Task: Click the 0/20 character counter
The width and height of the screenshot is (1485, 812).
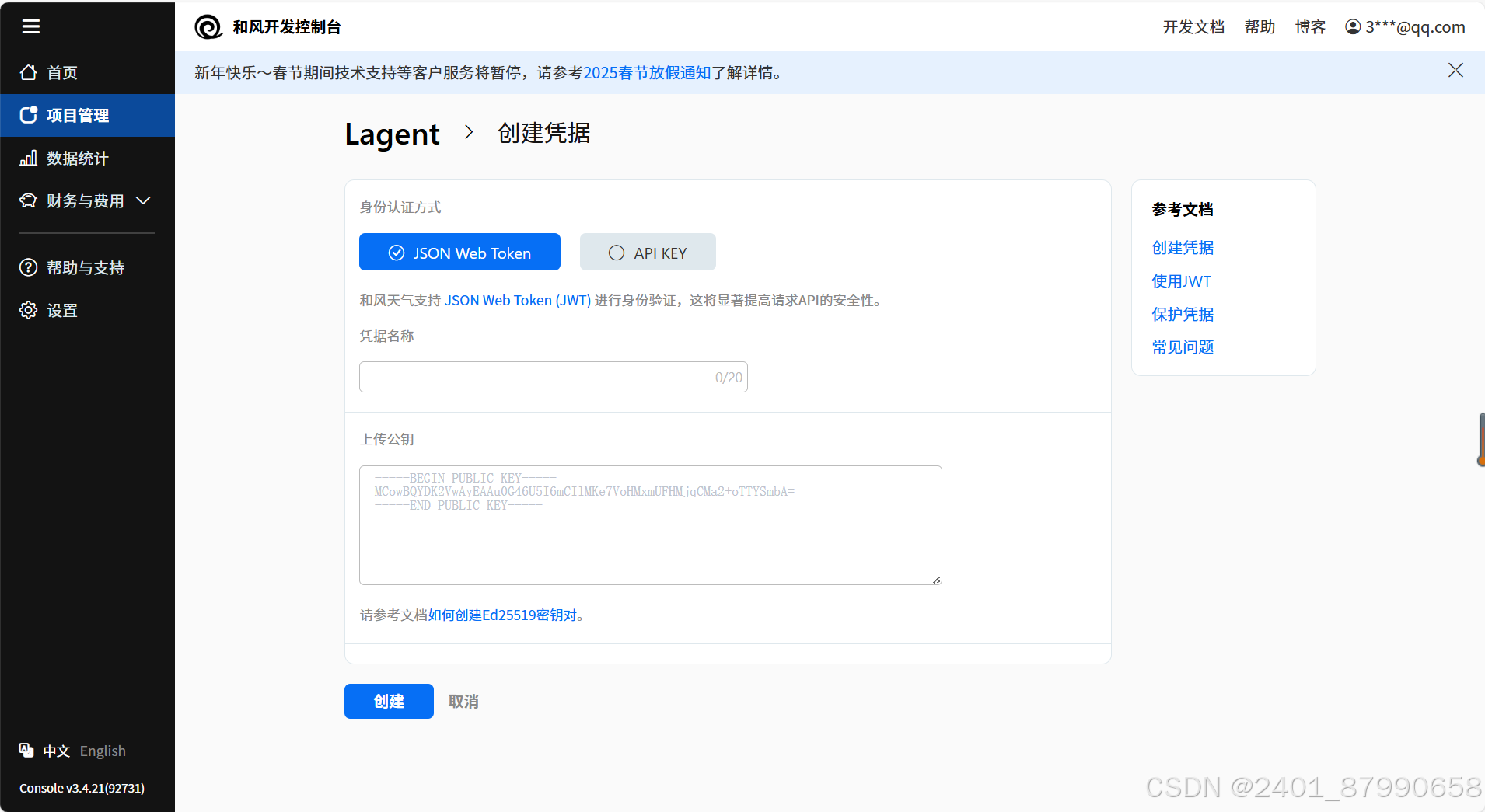Action: click(729, 377)
